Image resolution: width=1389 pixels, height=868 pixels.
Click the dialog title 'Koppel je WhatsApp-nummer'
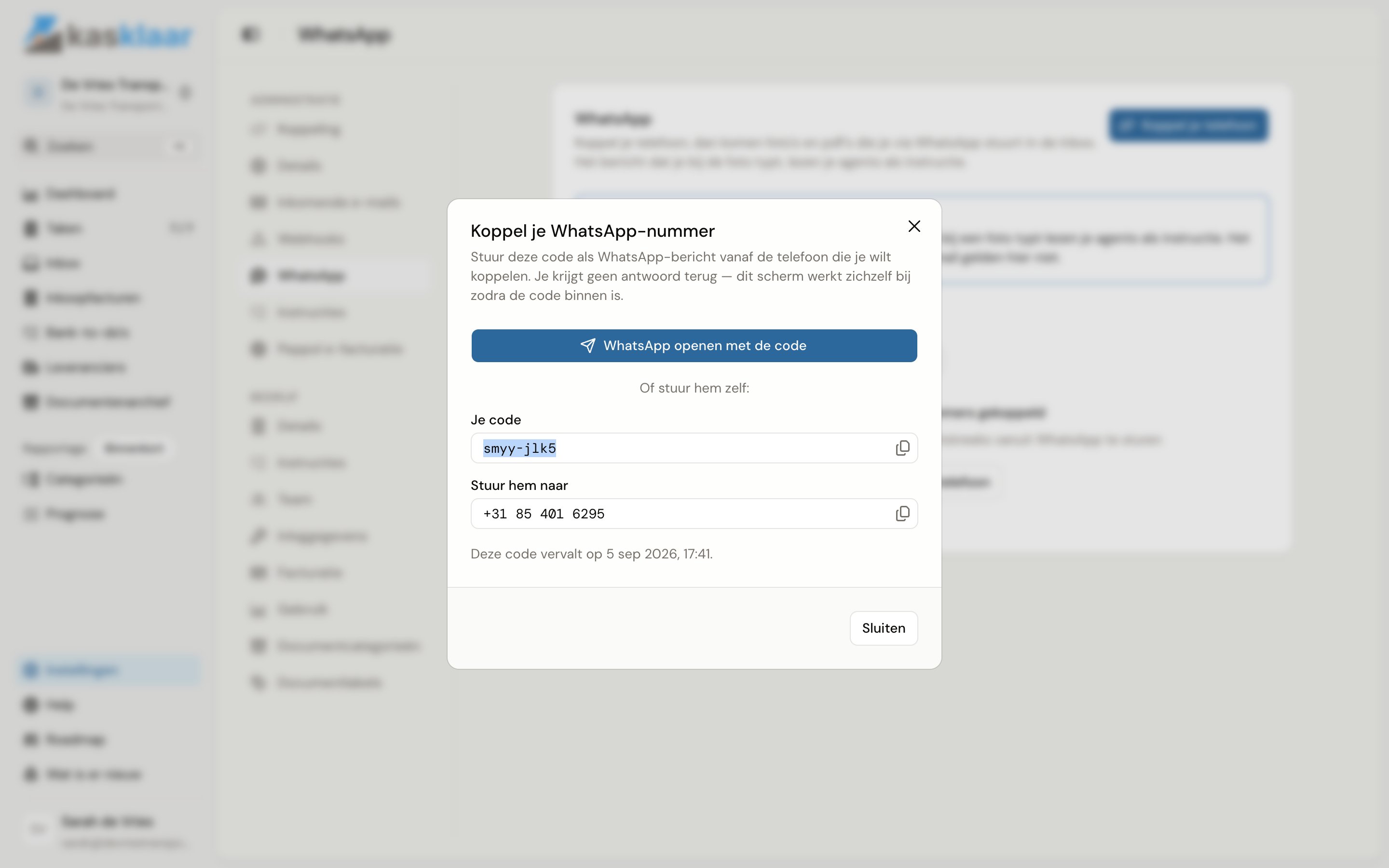pyautogui.click(x=592, y=231)
